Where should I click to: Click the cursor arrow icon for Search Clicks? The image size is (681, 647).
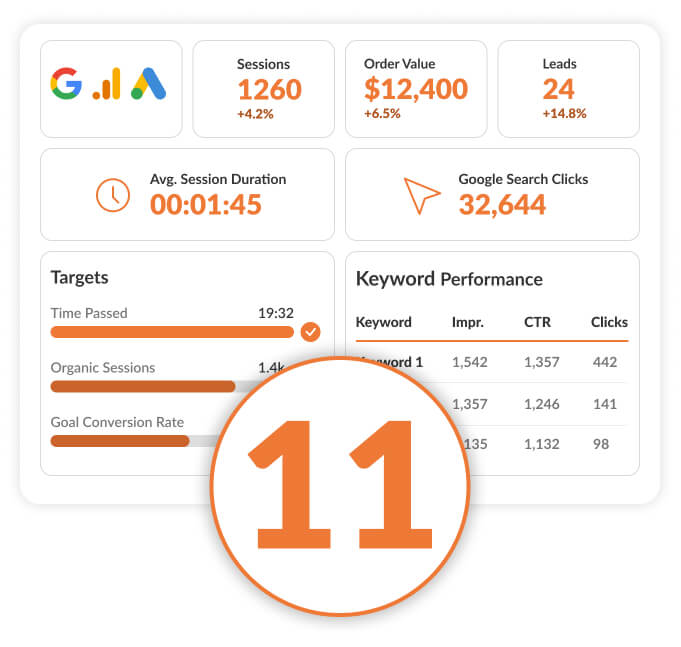click(421, 195)
